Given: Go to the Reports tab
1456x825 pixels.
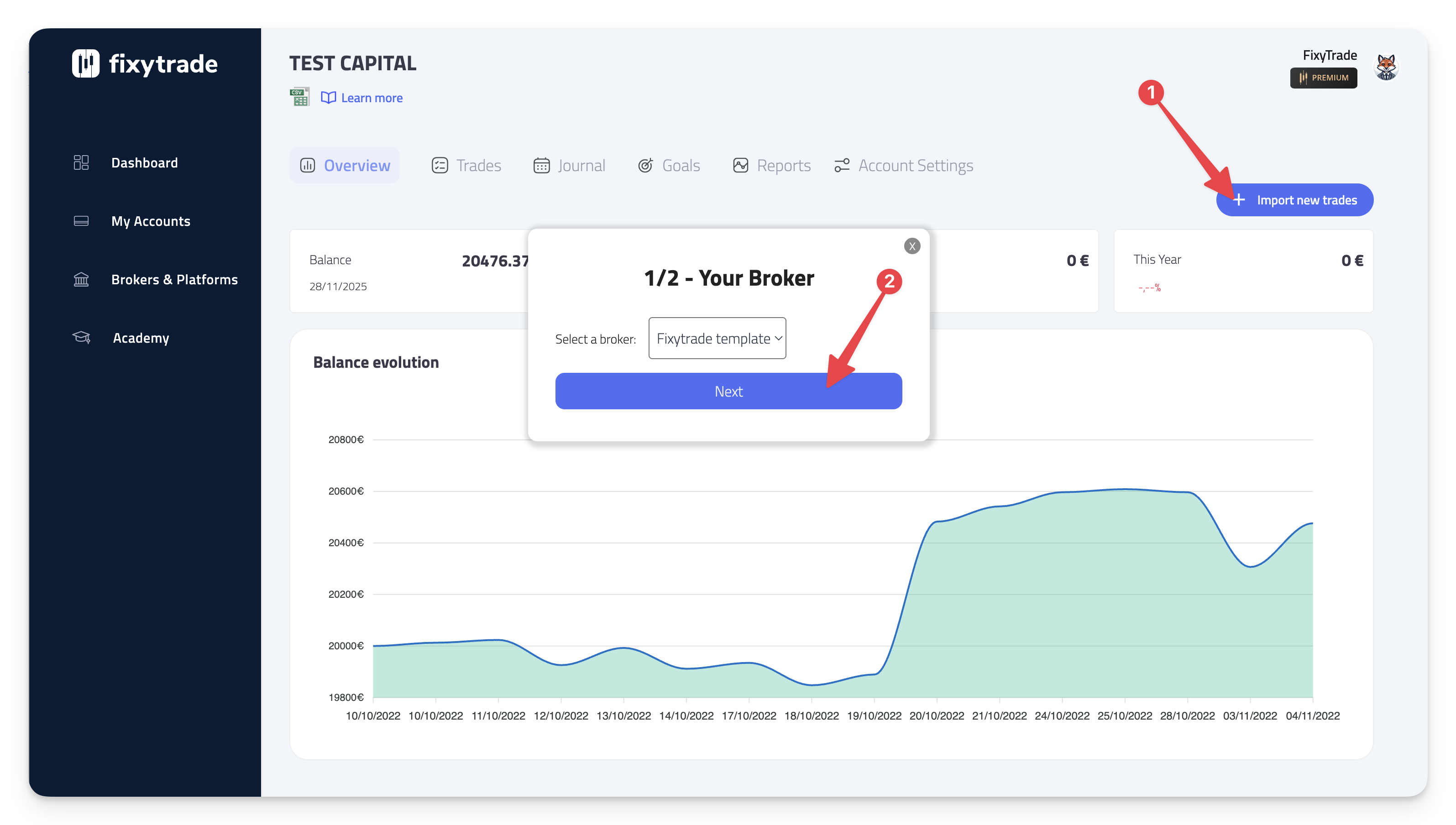Looking at the screenshot, I should tap(771, 166).
